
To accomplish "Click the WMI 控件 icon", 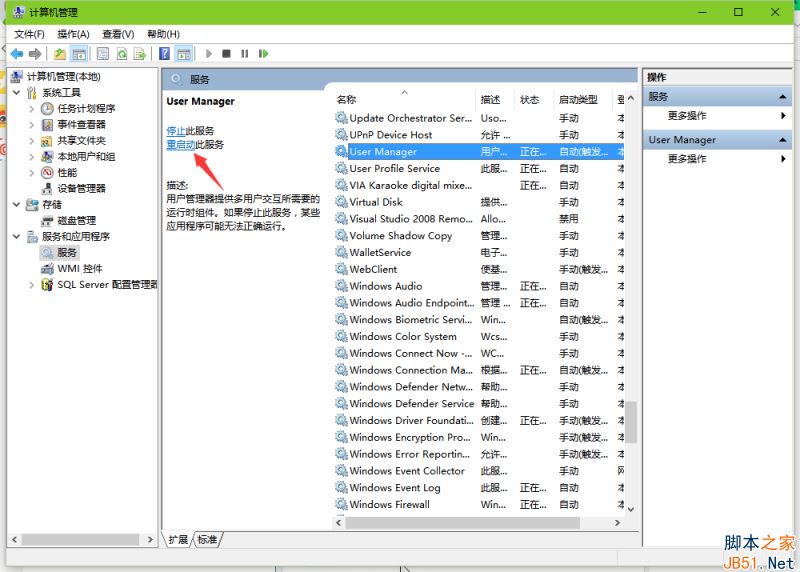I will pyautogui.click(x=47, y=268).
